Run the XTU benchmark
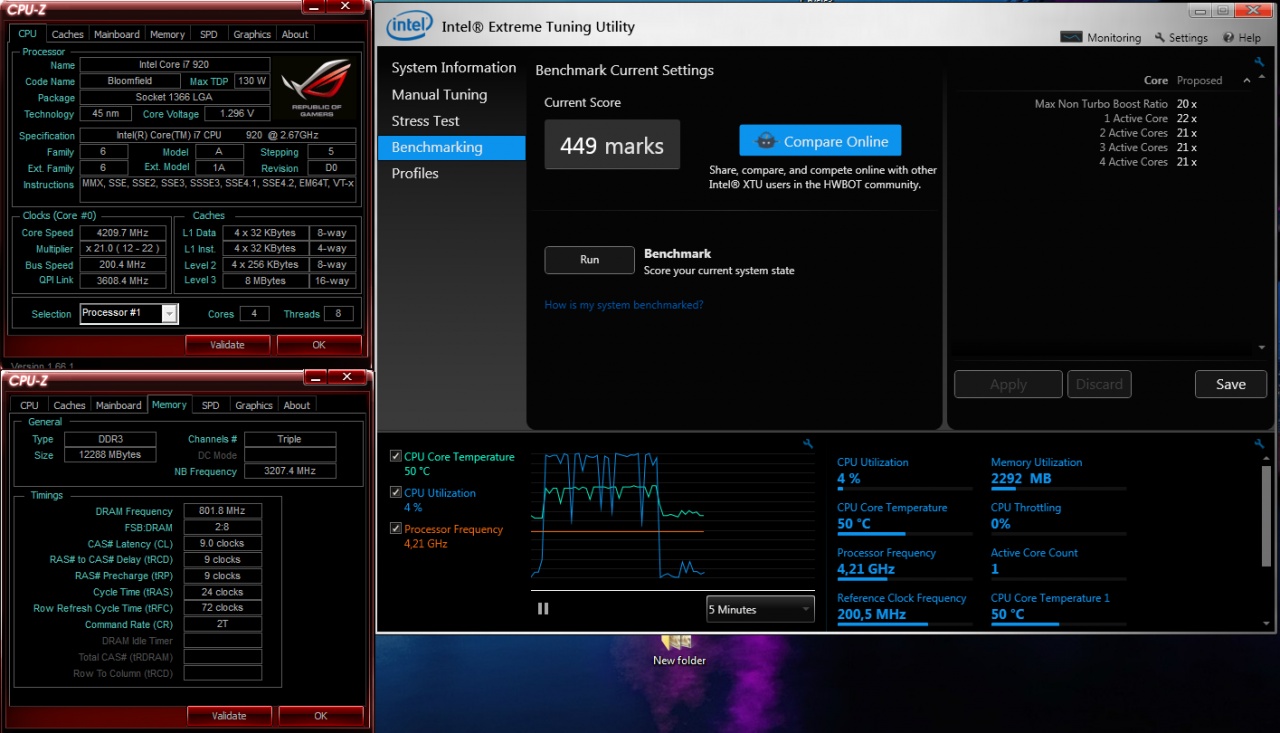Screen dimensions: 1280x733 click(589, 260)
